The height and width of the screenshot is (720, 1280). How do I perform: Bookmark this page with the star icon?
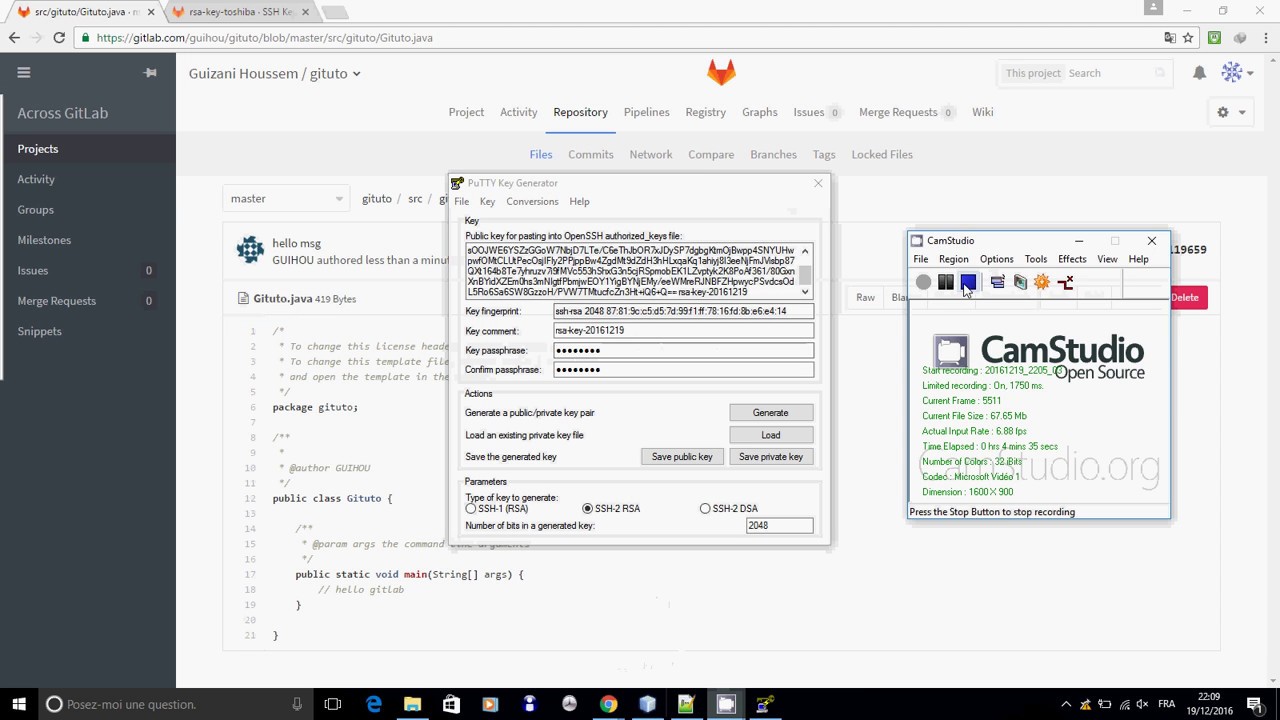tap(1188, 38)
